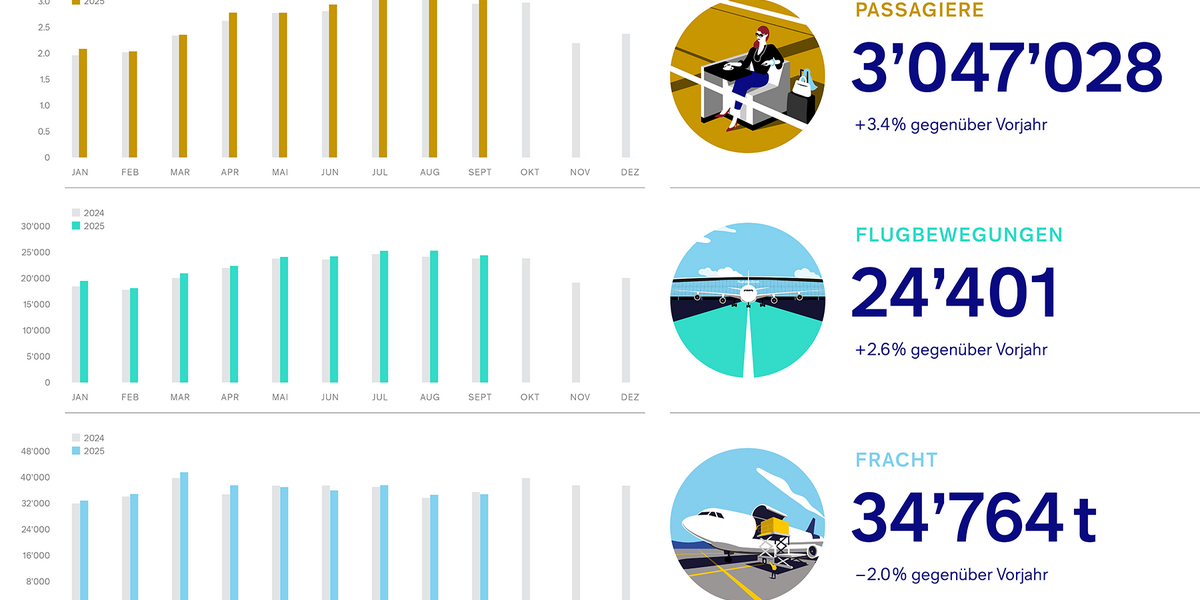Click the 34'764 t freight figure
Viewport: 1200px width, 600px height.
pyautogui.click(x=974, y=520)
